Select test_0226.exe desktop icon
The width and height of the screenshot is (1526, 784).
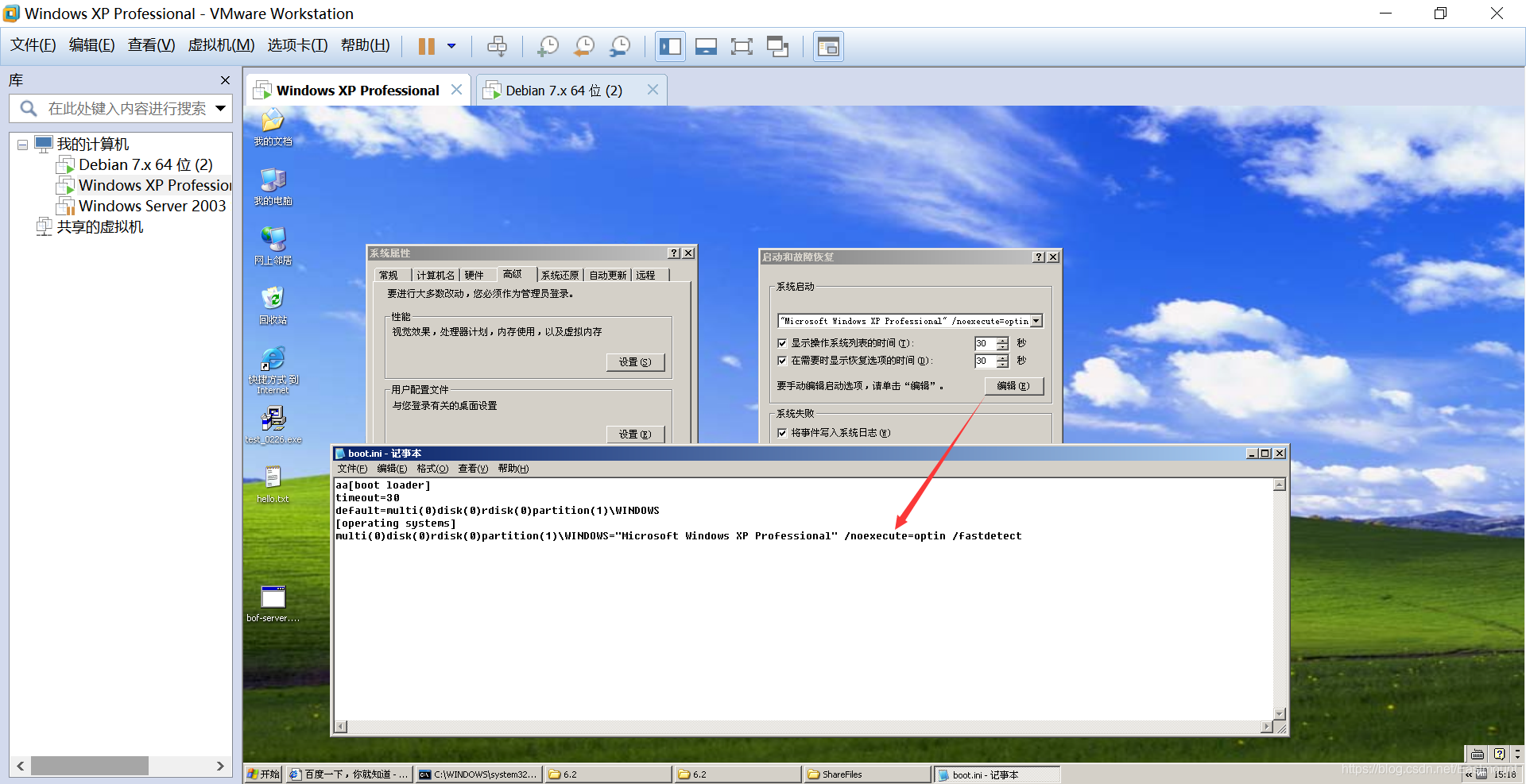pyautogui.click(x=273, y=425)
